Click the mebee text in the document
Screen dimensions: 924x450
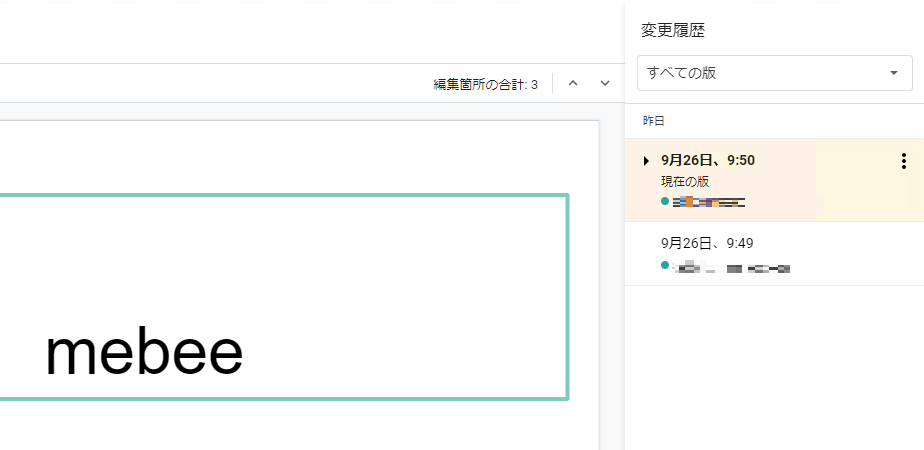click(x=144, y=352)
